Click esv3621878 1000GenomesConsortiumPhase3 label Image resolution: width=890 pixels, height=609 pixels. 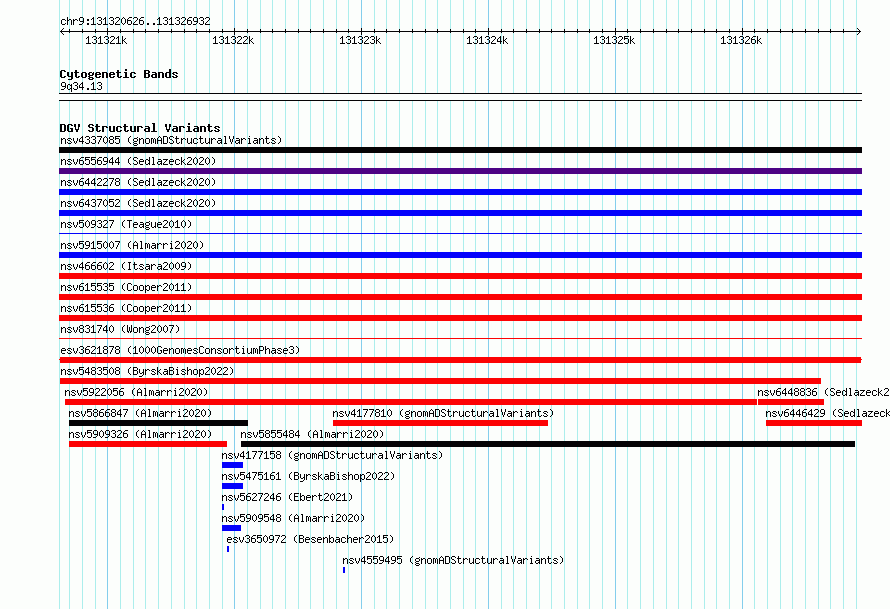(x=180, y=350)
